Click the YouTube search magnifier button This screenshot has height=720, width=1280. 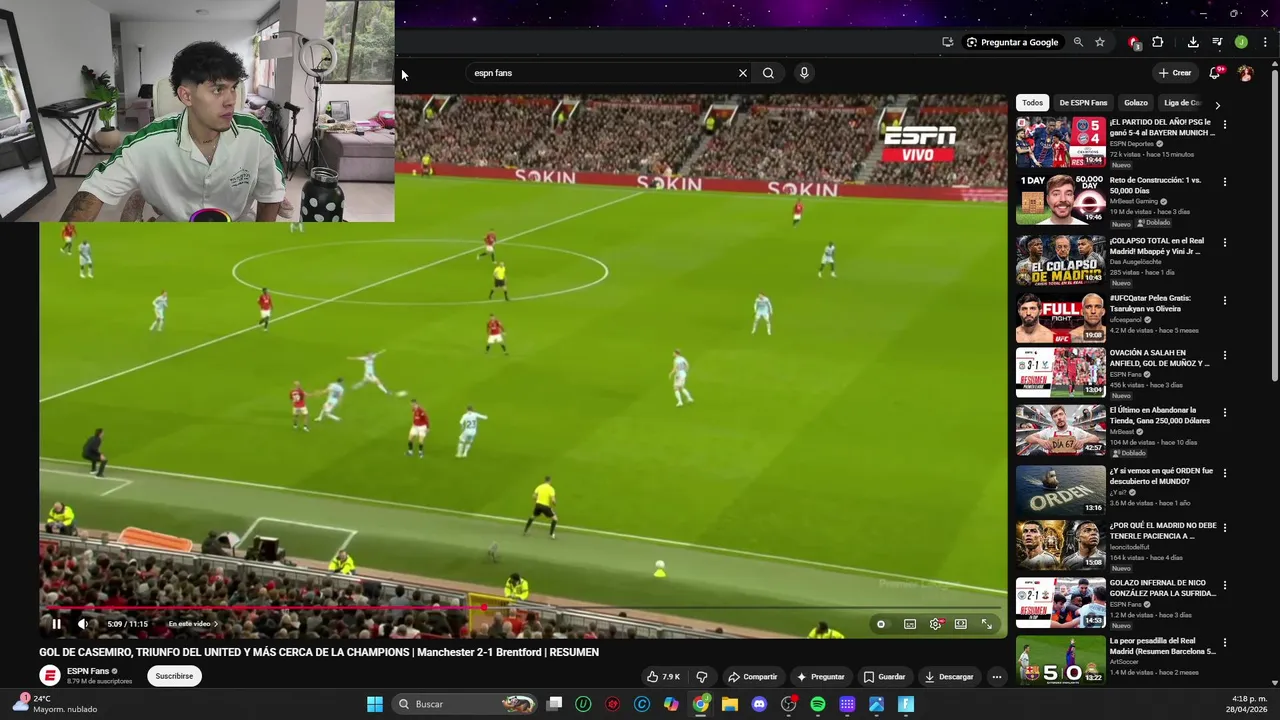768,73
